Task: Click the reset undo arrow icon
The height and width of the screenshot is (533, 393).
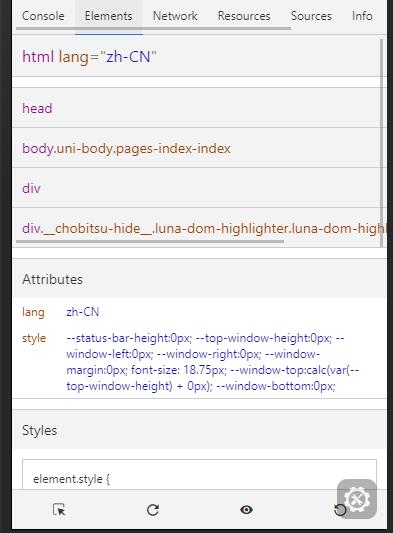Action: click(x=340, y=510)
